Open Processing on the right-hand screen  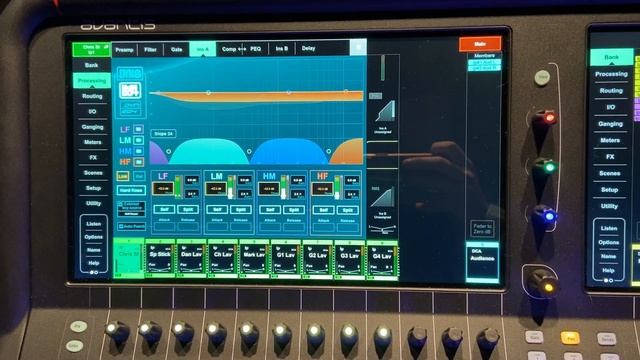(x=611, y=74)
